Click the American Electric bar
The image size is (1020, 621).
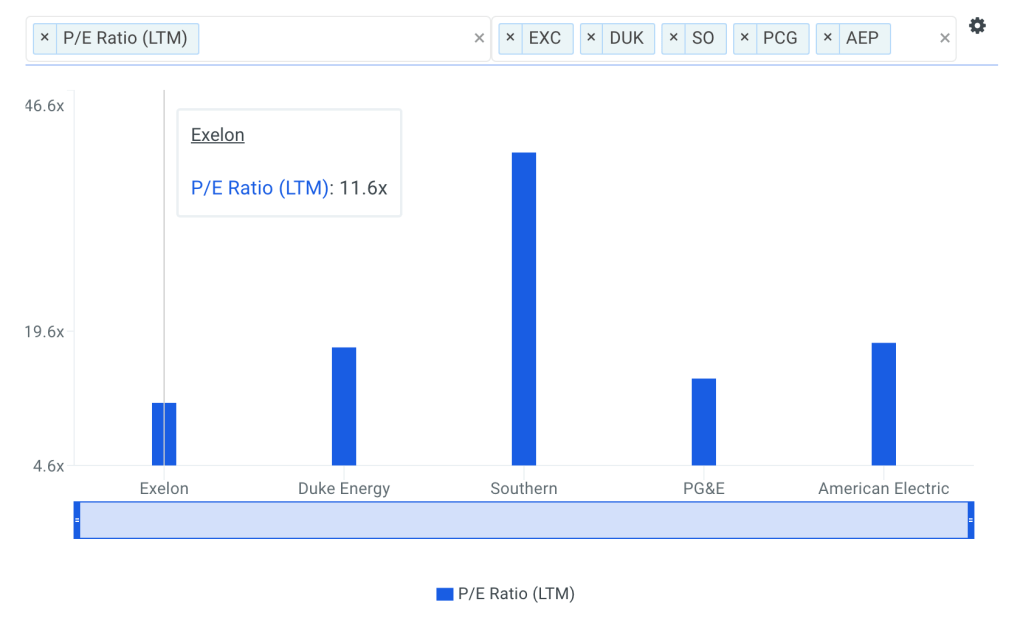point(884,404)
